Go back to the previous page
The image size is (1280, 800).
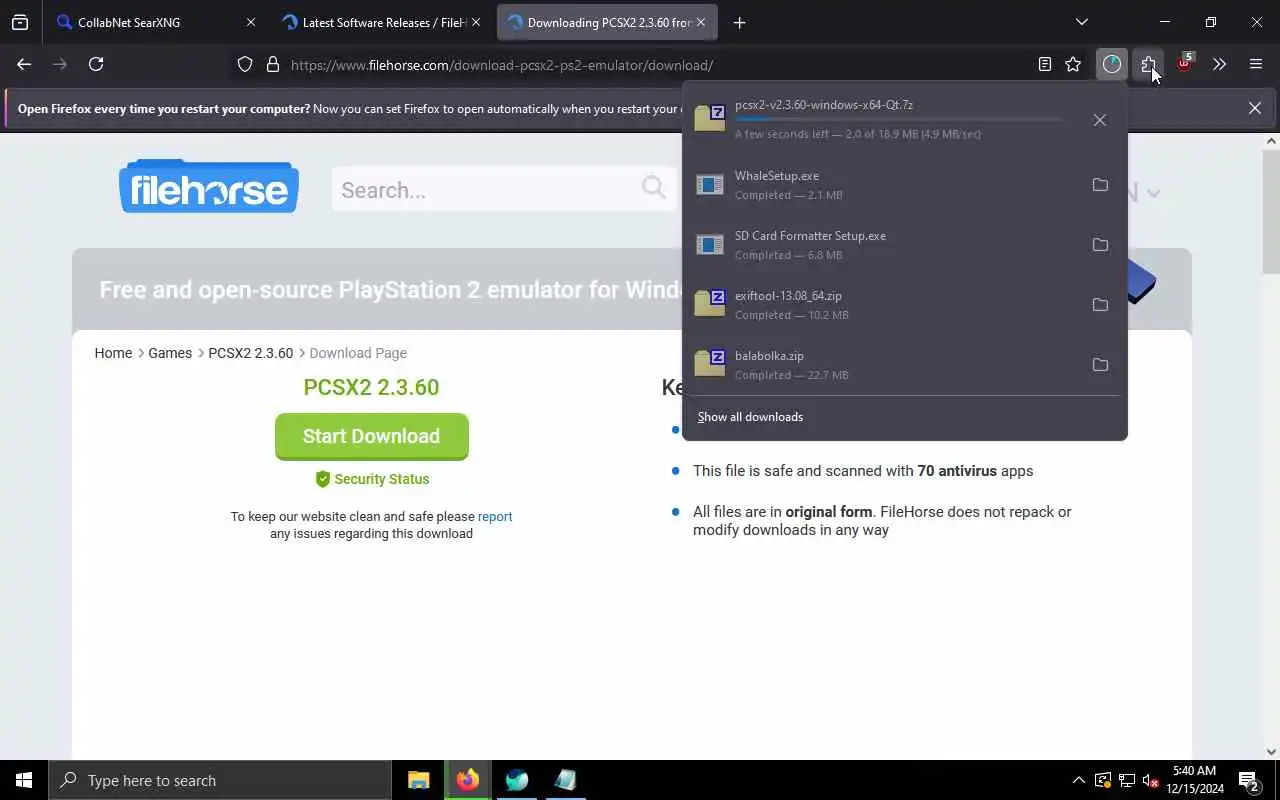click(x=24, y=64)
